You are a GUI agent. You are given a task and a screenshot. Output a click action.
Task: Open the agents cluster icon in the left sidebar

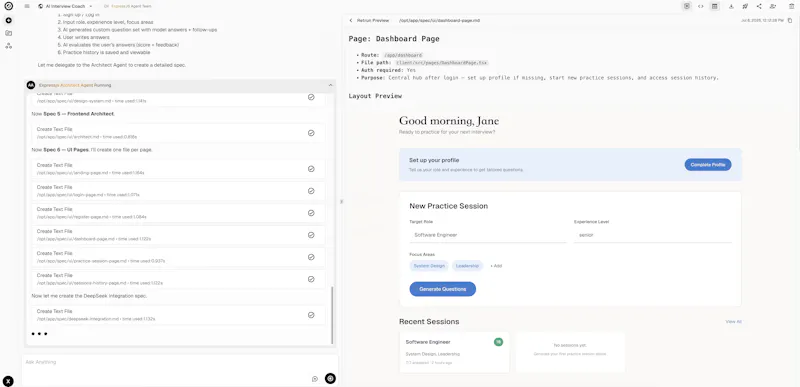[9, 46]
